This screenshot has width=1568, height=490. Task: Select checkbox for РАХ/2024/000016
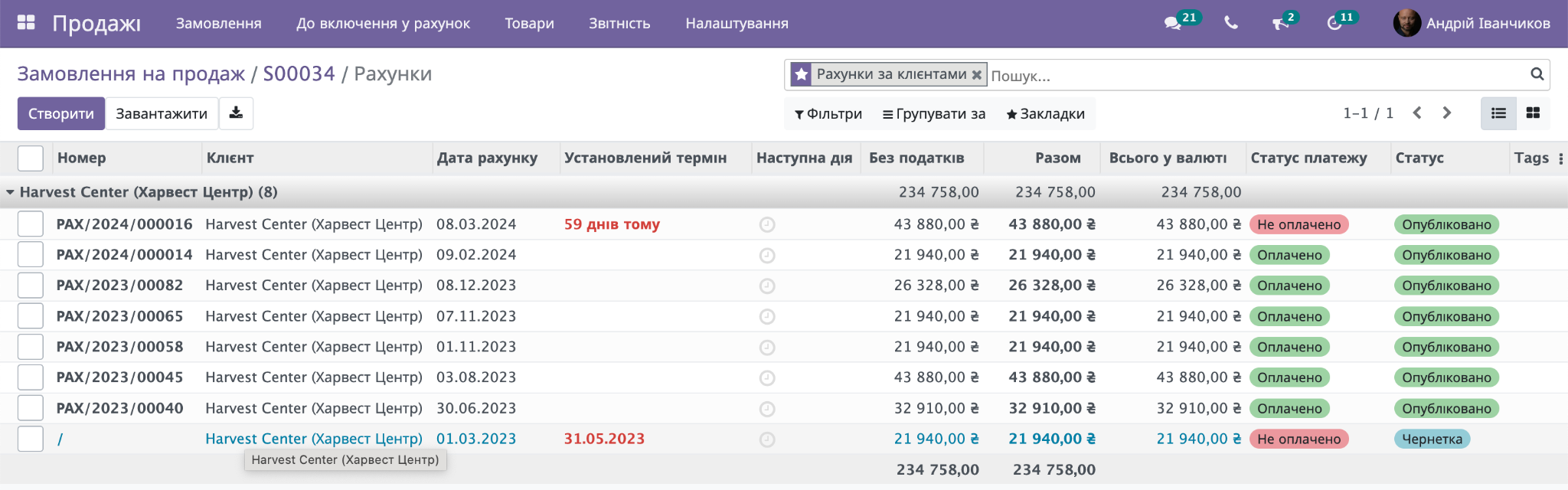[x=31, y=224]
